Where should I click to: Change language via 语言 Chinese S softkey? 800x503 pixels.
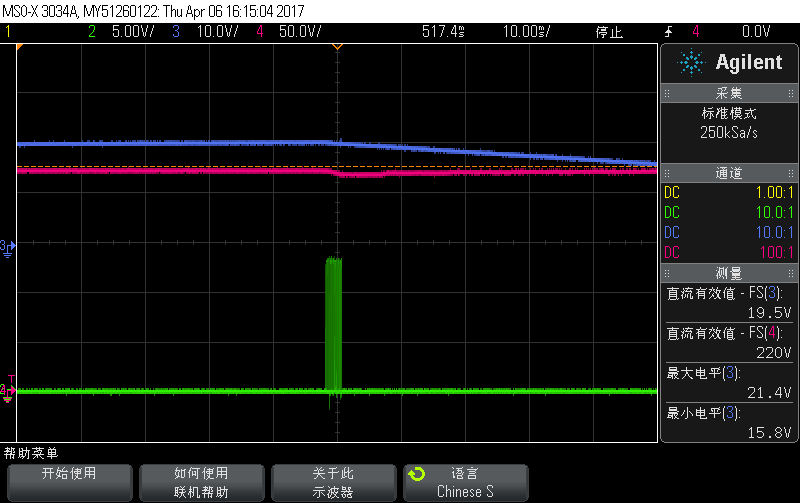coord(466,483)
